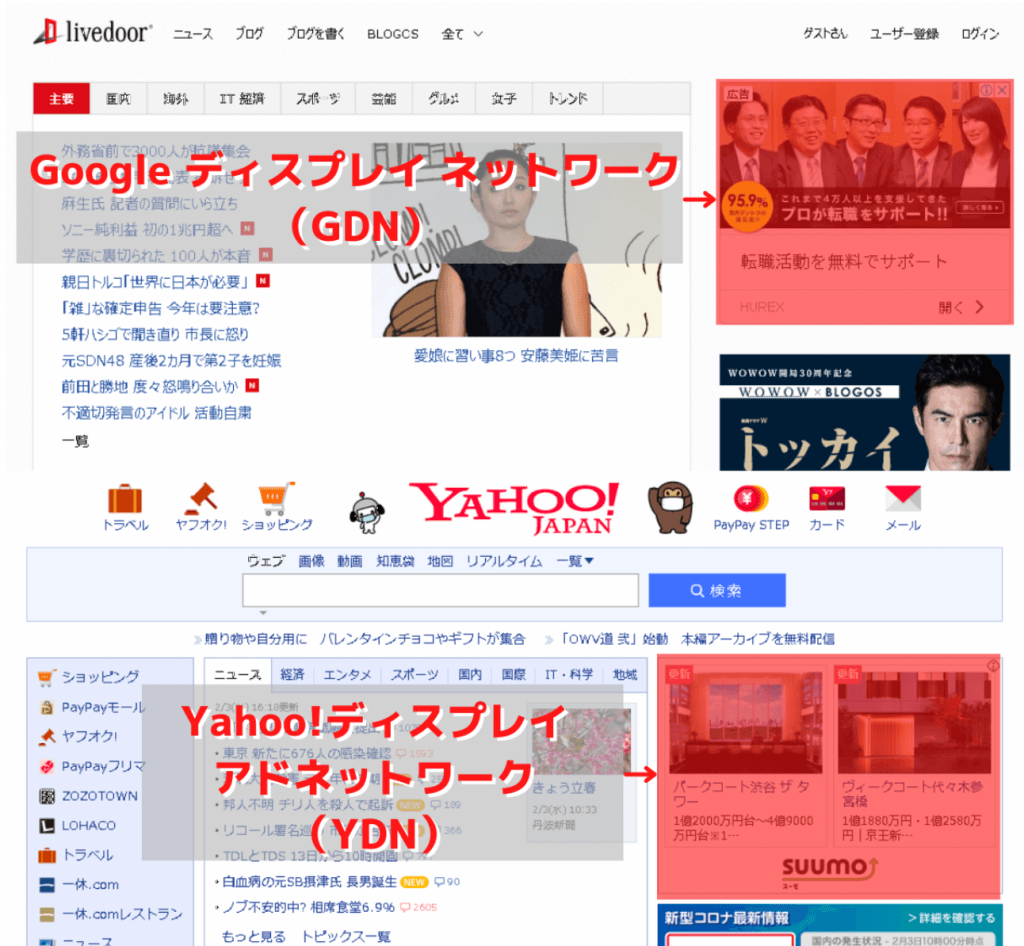Click the livedoor logo

coord(93,31)
